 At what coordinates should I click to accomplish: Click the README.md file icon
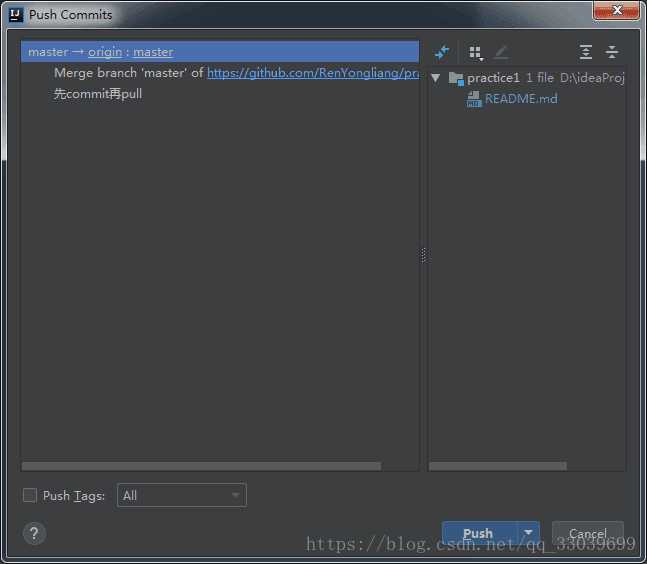(473, 99)
